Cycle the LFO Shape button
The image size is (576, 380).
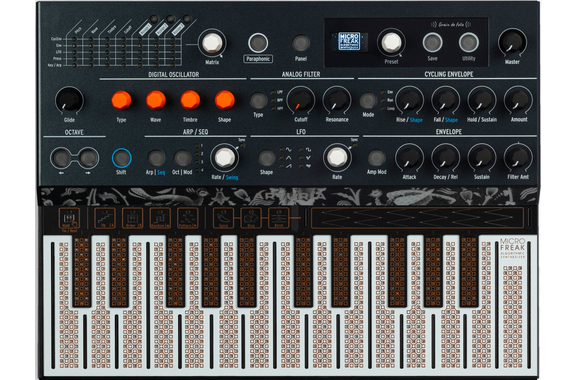click(266, 158)
